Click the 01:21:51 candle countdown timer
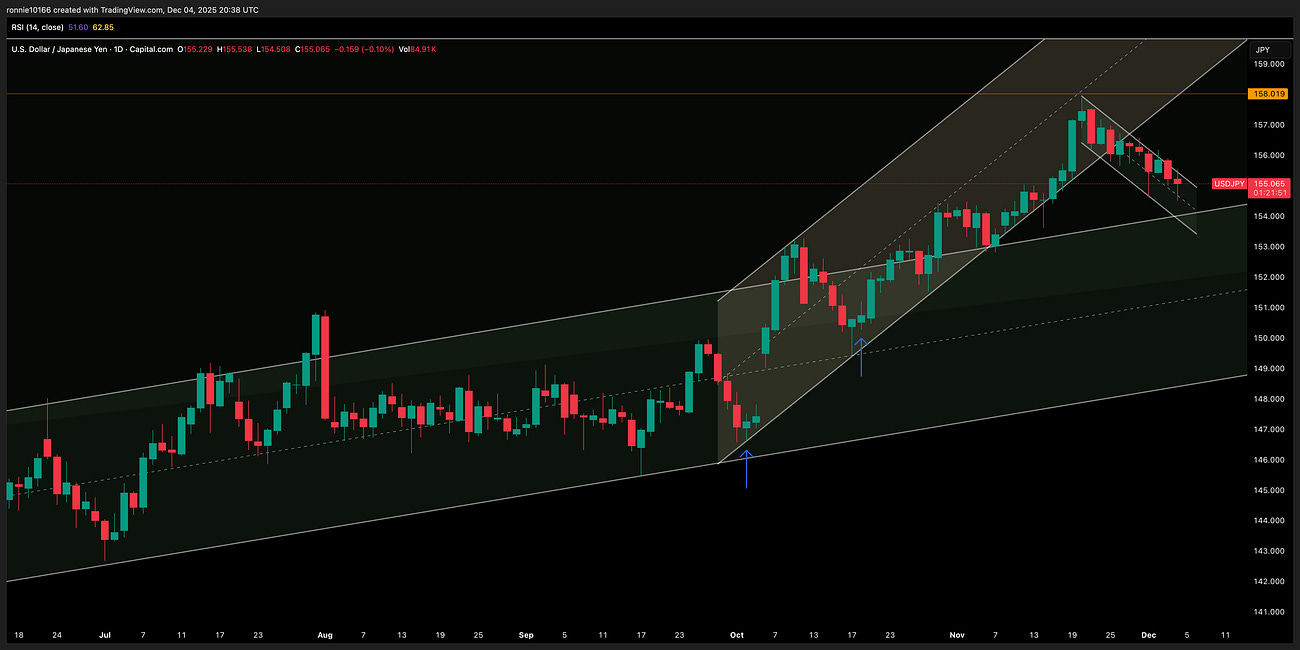Viewport: 1300px width, 650px height. [1268, 195]
